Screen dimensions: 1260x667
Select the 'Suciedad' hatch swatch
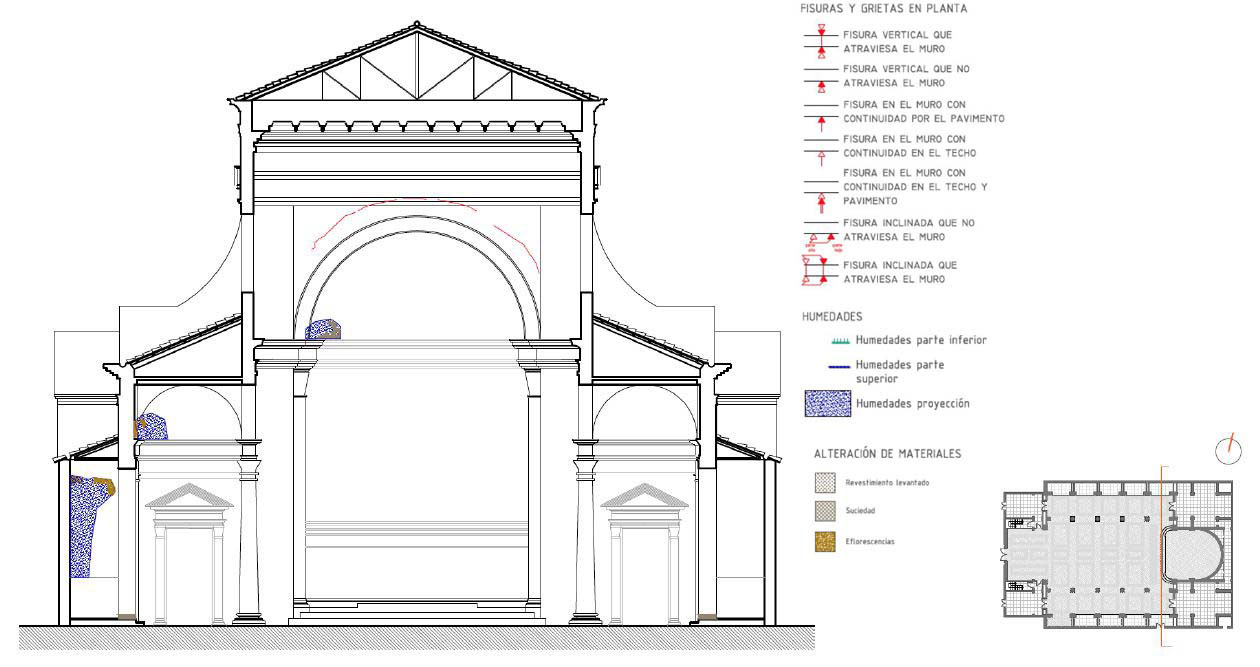(825, 511)
